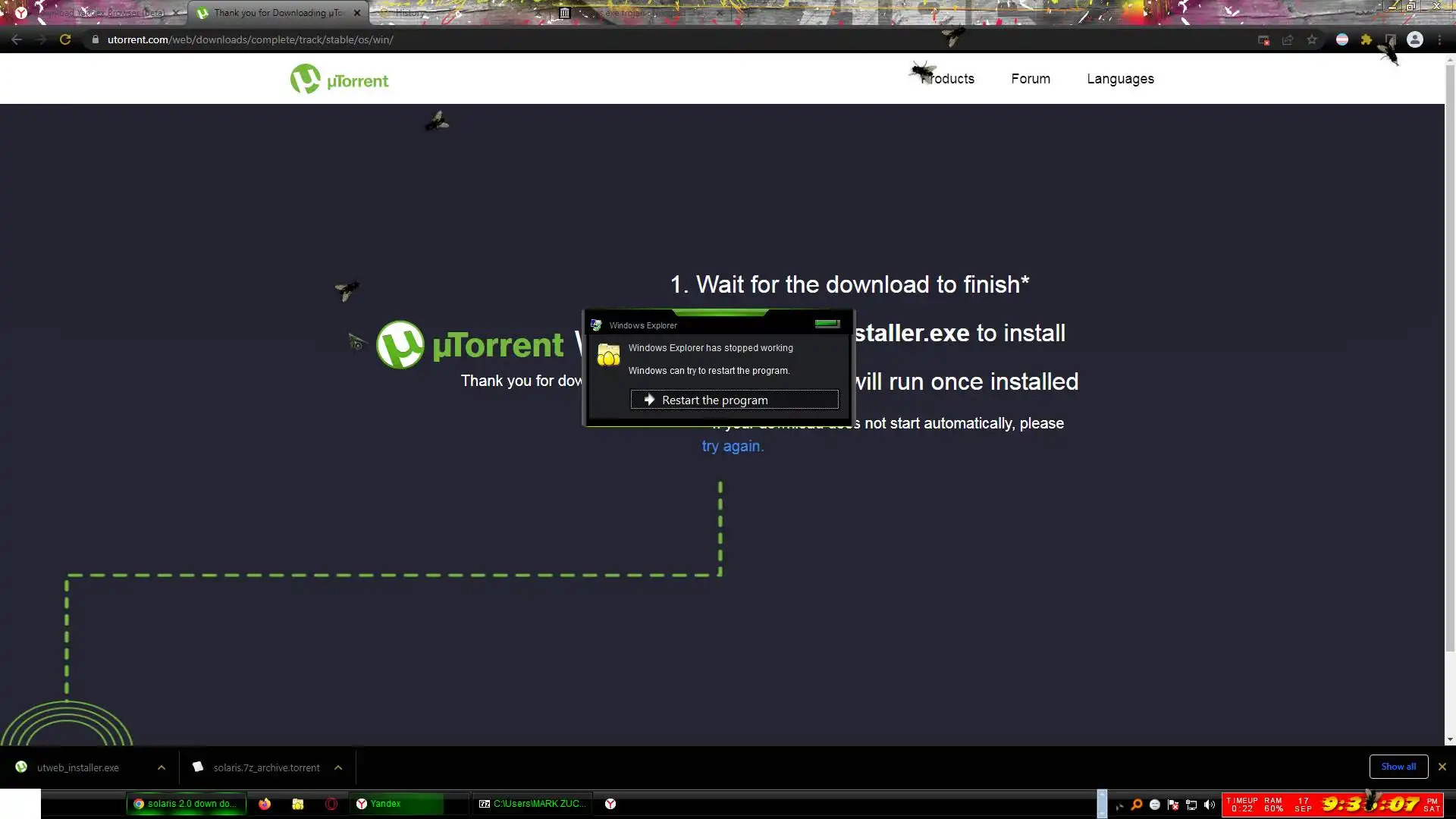Open the Chrome three-dot menu
The height and width of the screenshot is (819, 1456).
point(1439,40)
